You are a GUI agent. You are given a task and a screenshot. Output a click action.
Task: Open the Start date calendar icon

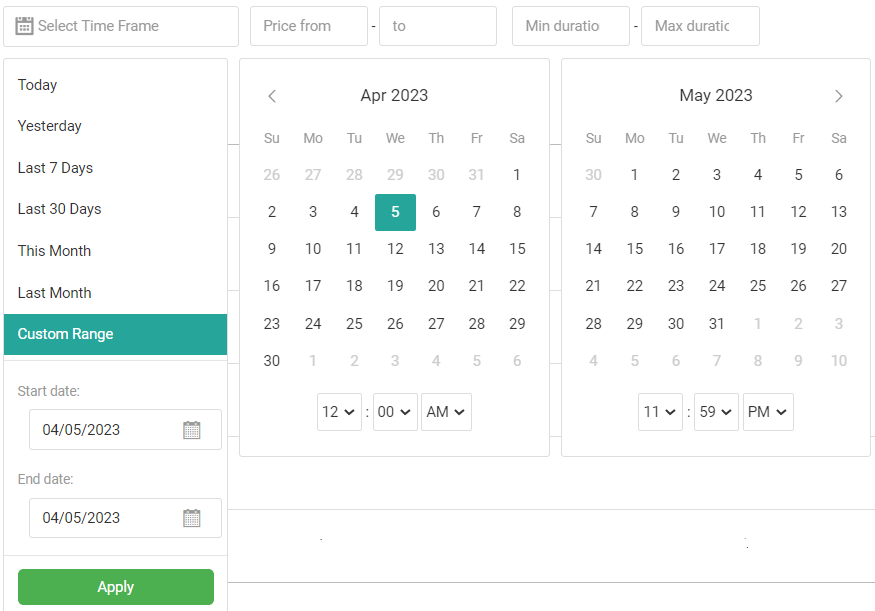click(192, 430)
